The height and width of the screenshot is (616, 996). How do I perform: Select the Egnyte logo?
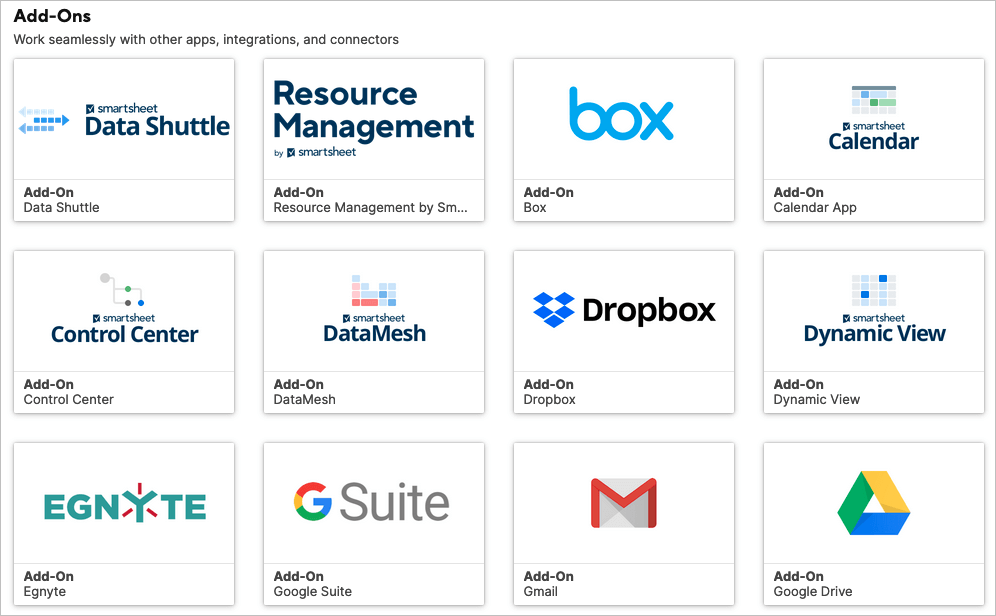(124, 503)
